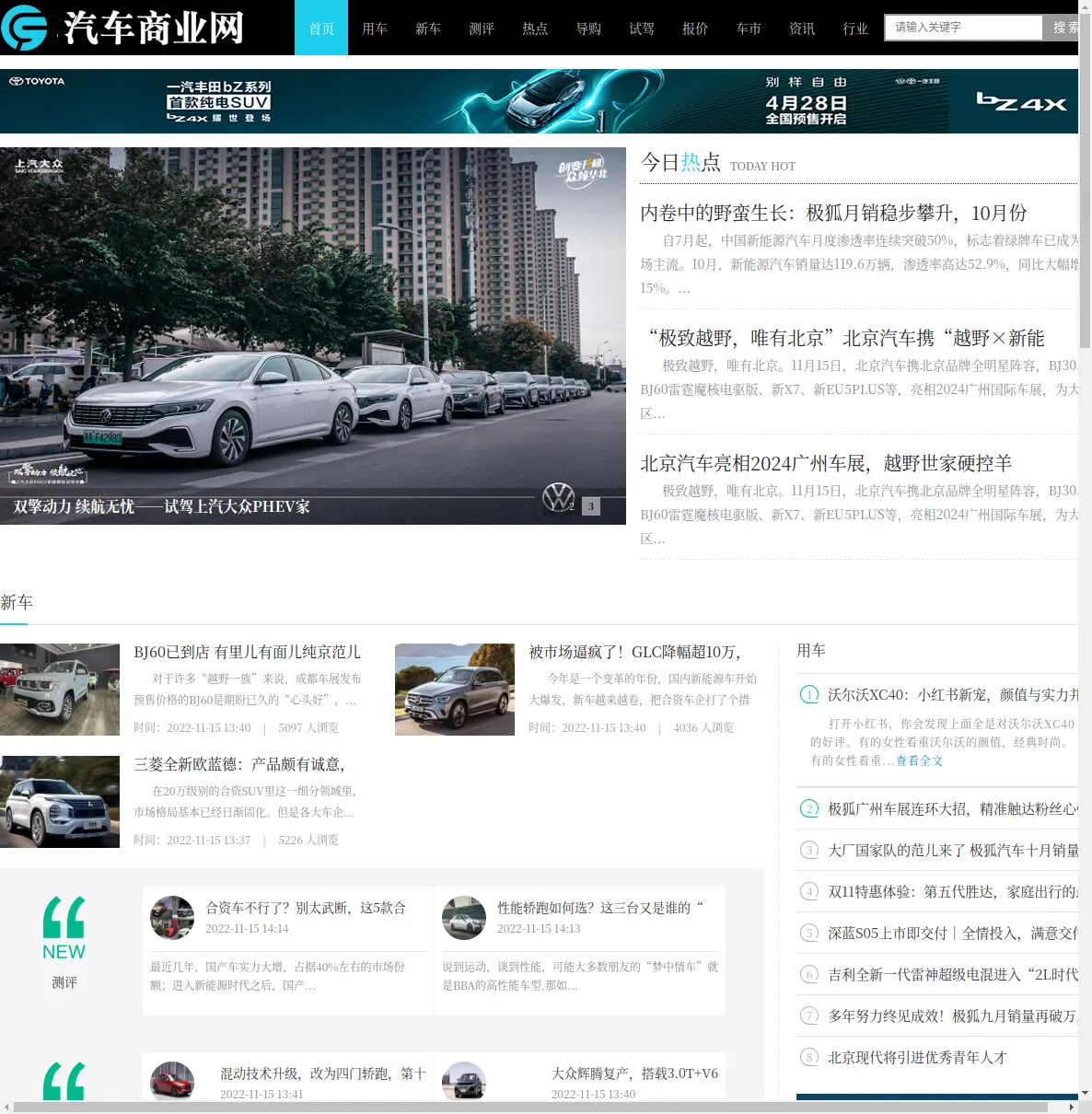The height and width of the screenshot is (1114, 1092).
Task: Open the Mitsubishi Outlander thumbnail
Action: point(60,802)
